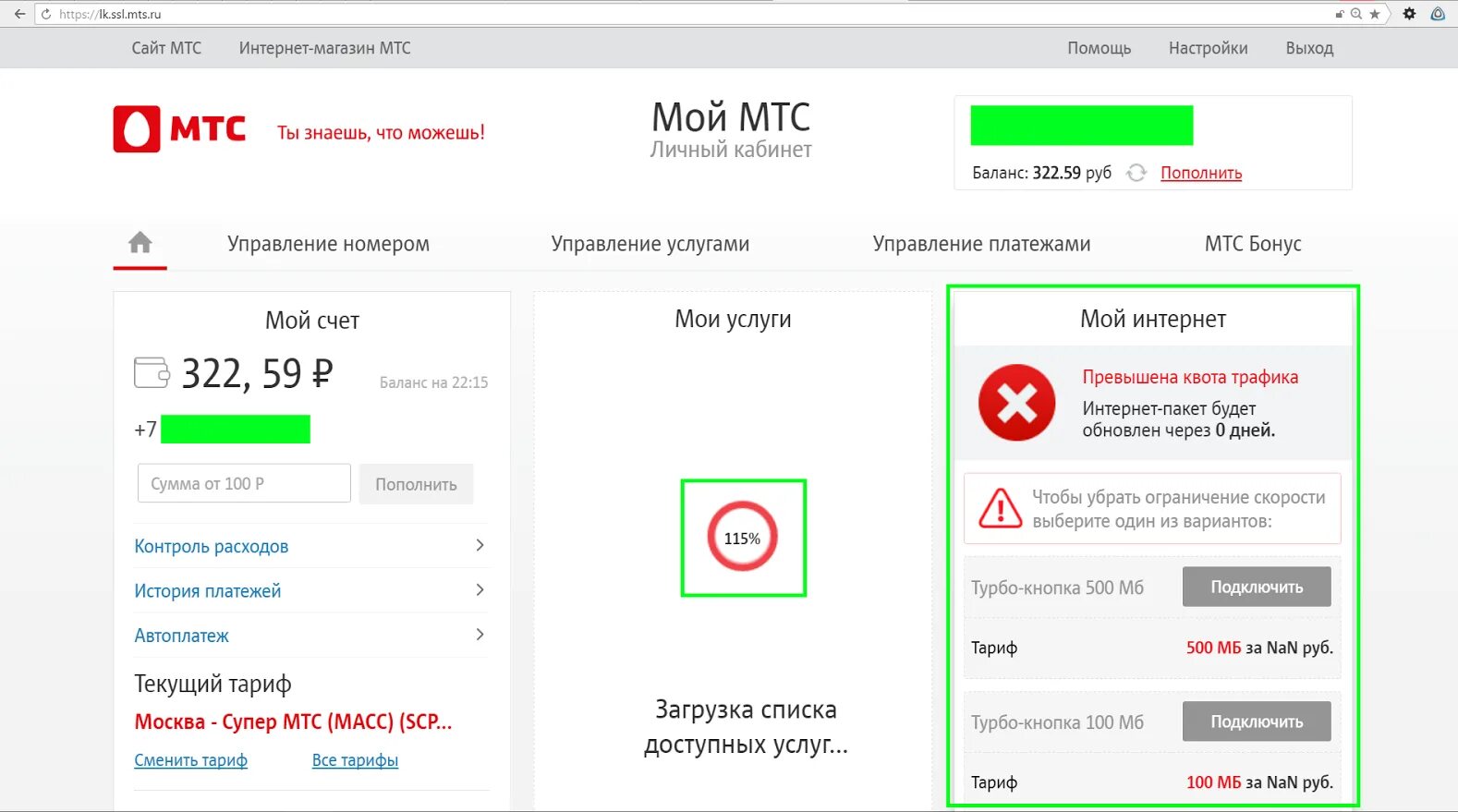Click the 115% traffic usage circle
The image size is (1458, 812).
click(742, 538)
